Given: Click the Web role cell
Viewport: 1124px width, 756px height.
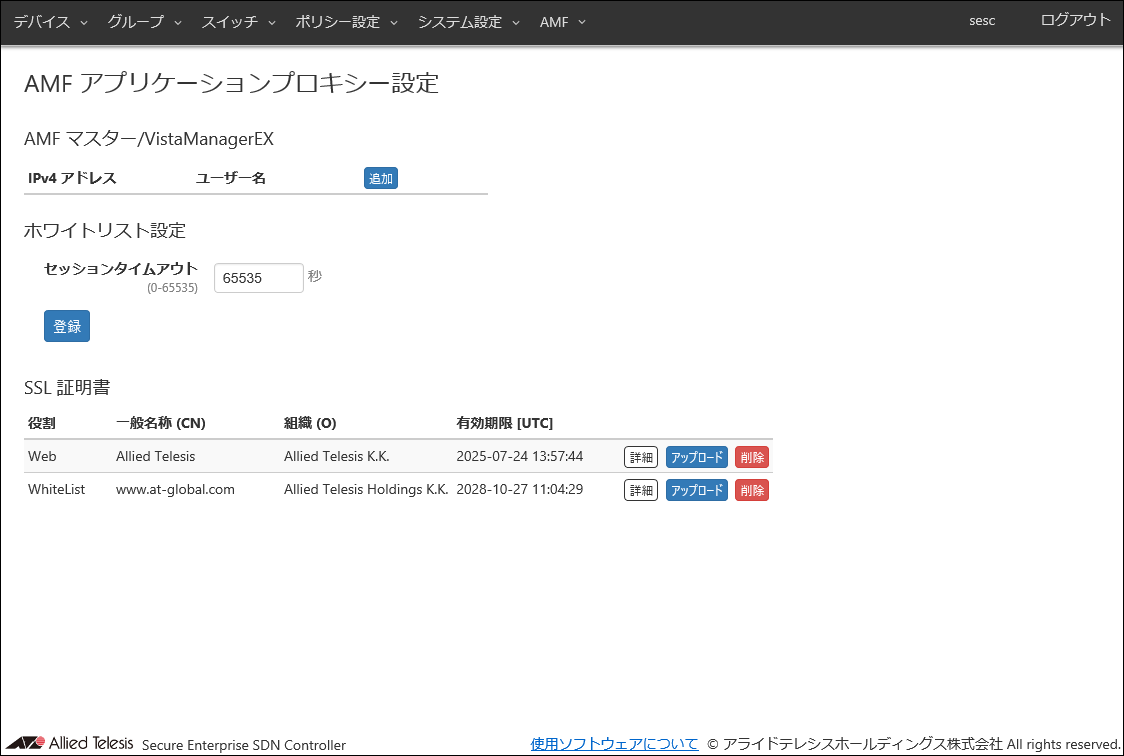Looking at the screenshot, I should 42,456.
